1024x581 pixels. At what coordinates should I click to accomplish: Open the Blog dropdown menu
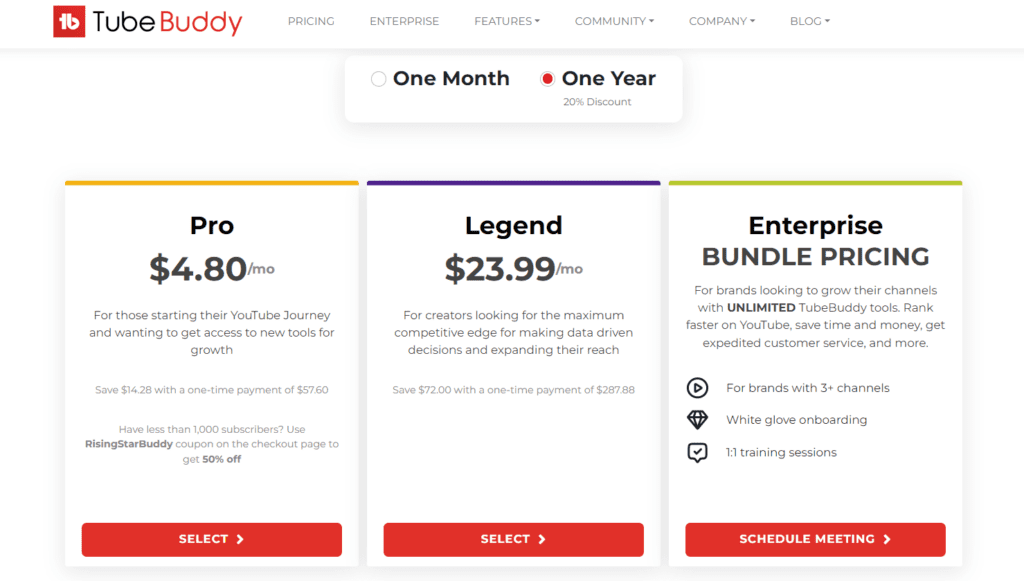(x=809, y=21)
